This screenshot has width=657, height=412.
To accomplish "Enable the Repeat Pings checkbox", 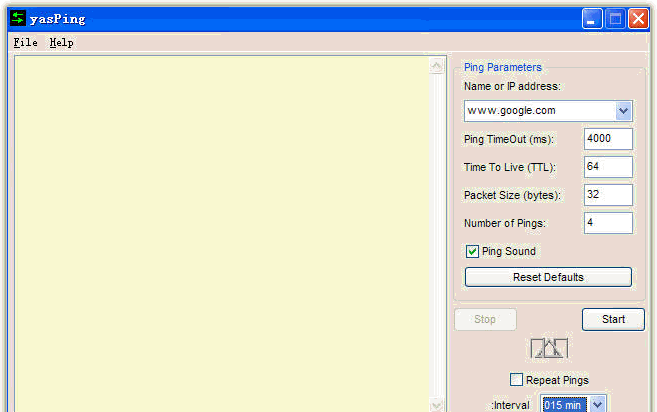I will [x=516, y=380].
